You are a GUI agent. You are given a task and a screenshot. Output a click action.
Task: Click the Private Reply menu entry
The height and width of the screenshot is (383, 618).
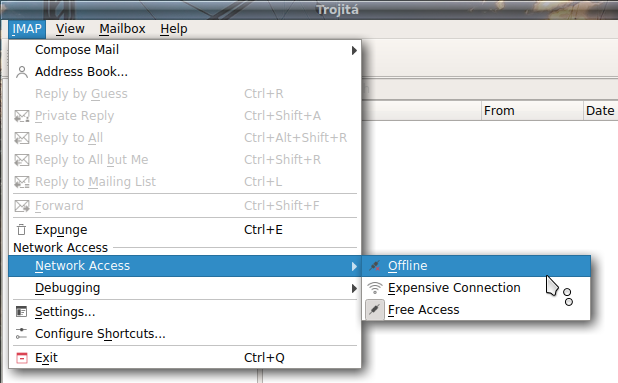(x=185, y=116)
